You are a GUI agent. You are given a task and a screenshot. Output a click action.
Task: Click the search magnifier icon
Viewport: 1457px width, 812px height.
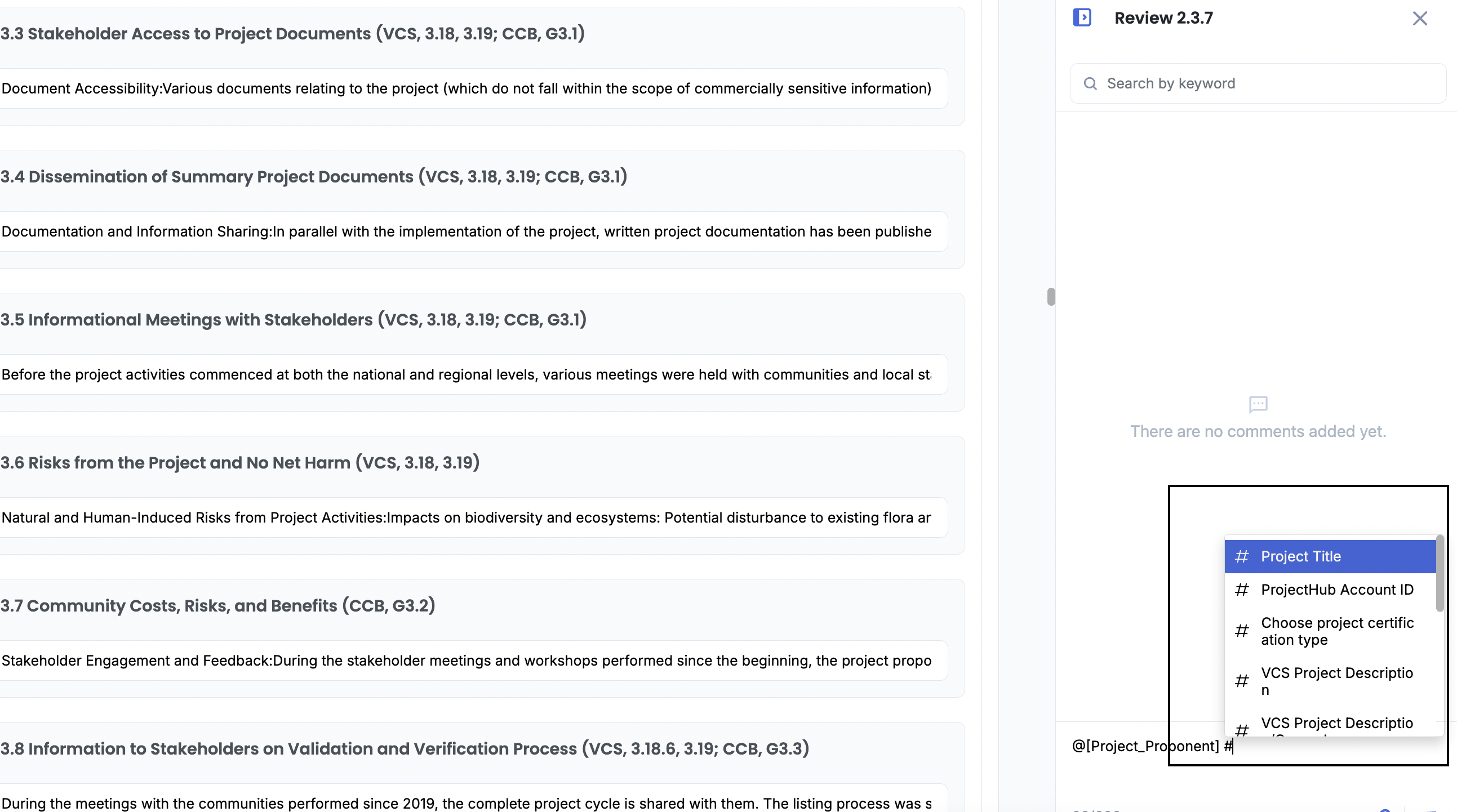tap(1090, 84)
